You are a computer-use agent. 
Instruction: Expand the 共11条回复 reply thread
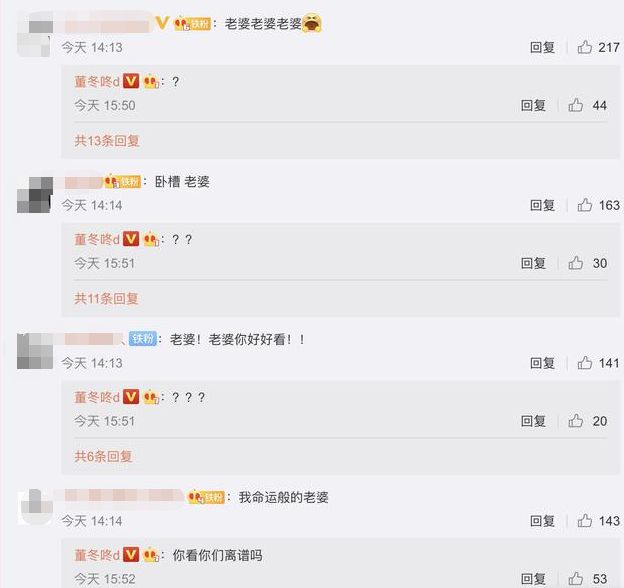(106, 298)
